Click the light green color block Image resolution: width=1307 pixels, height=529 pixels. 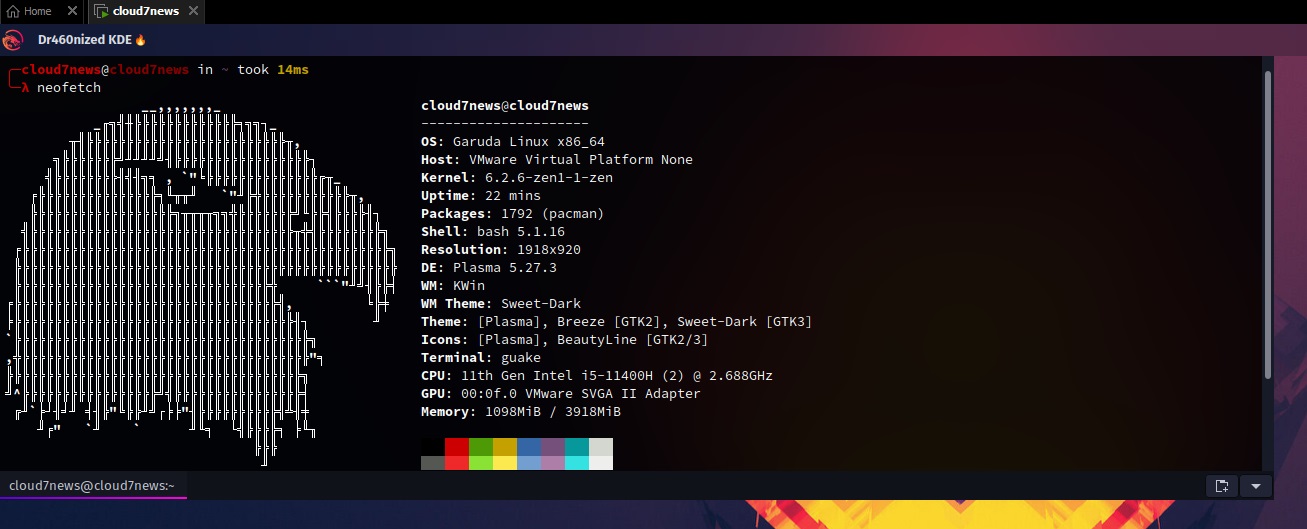[x=481, y=463]
